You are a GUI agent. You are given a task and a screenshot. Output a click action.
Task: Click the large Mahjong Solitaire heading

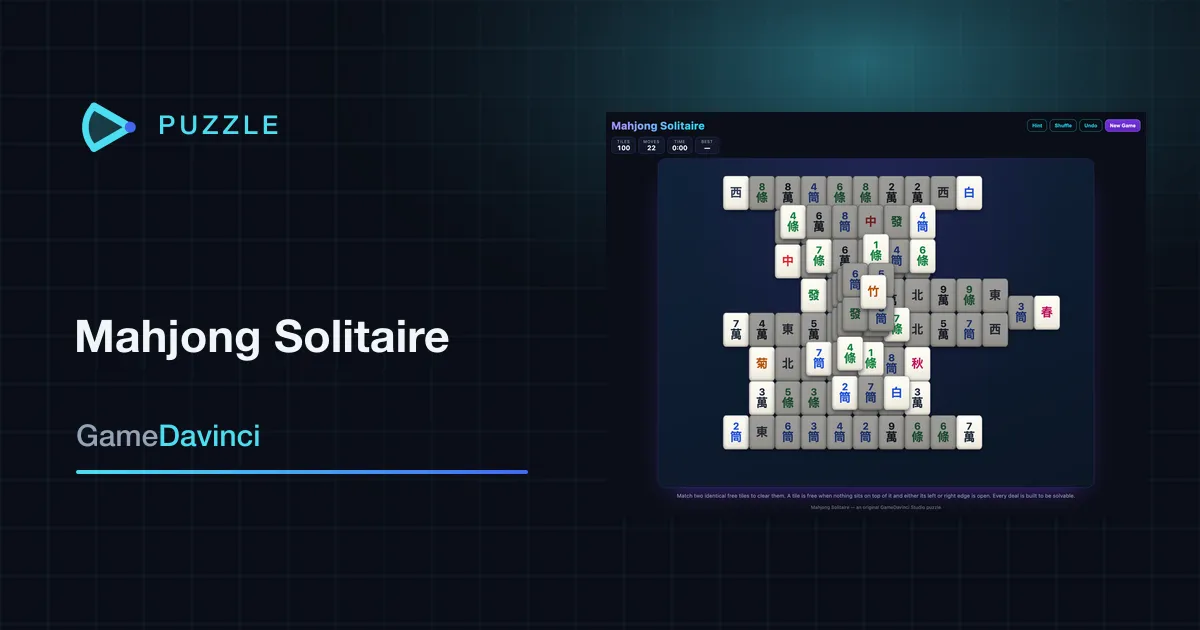pyautogui.click(x=262, y=338)
